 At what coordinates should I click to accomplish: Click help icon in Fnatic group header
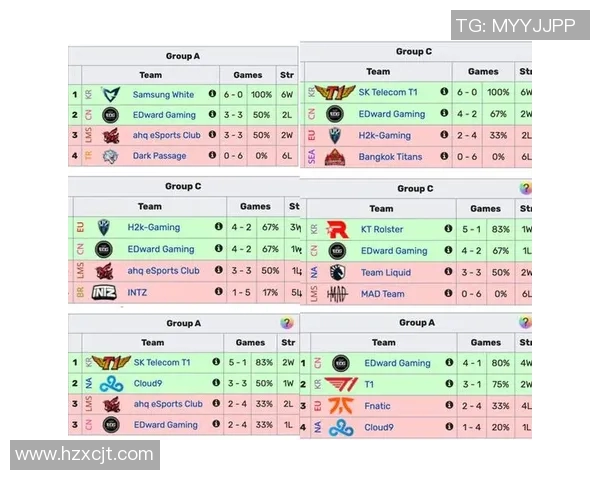(x=525, y=322)
